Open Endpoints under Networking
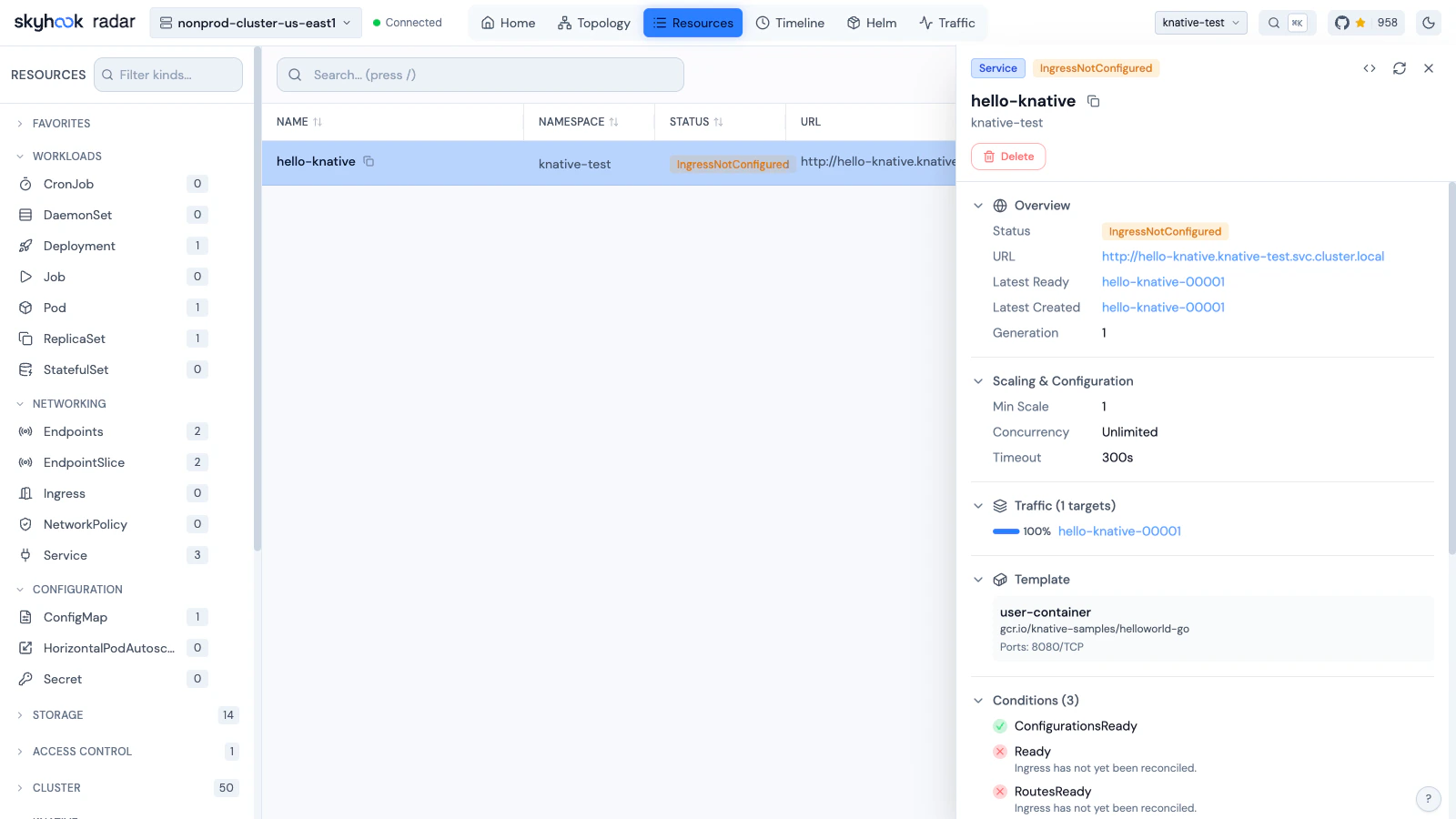 pos(113,431)
